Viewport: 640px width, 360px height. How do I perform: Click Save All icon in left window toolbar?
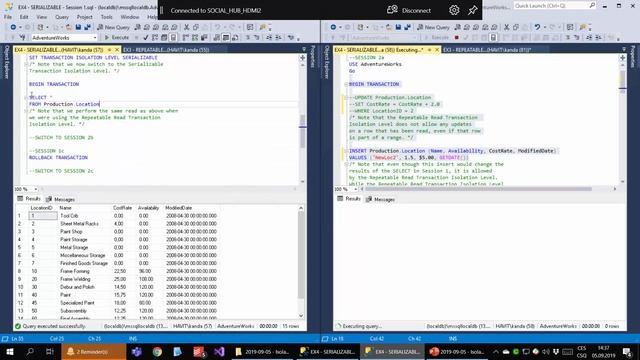point(87,27)
